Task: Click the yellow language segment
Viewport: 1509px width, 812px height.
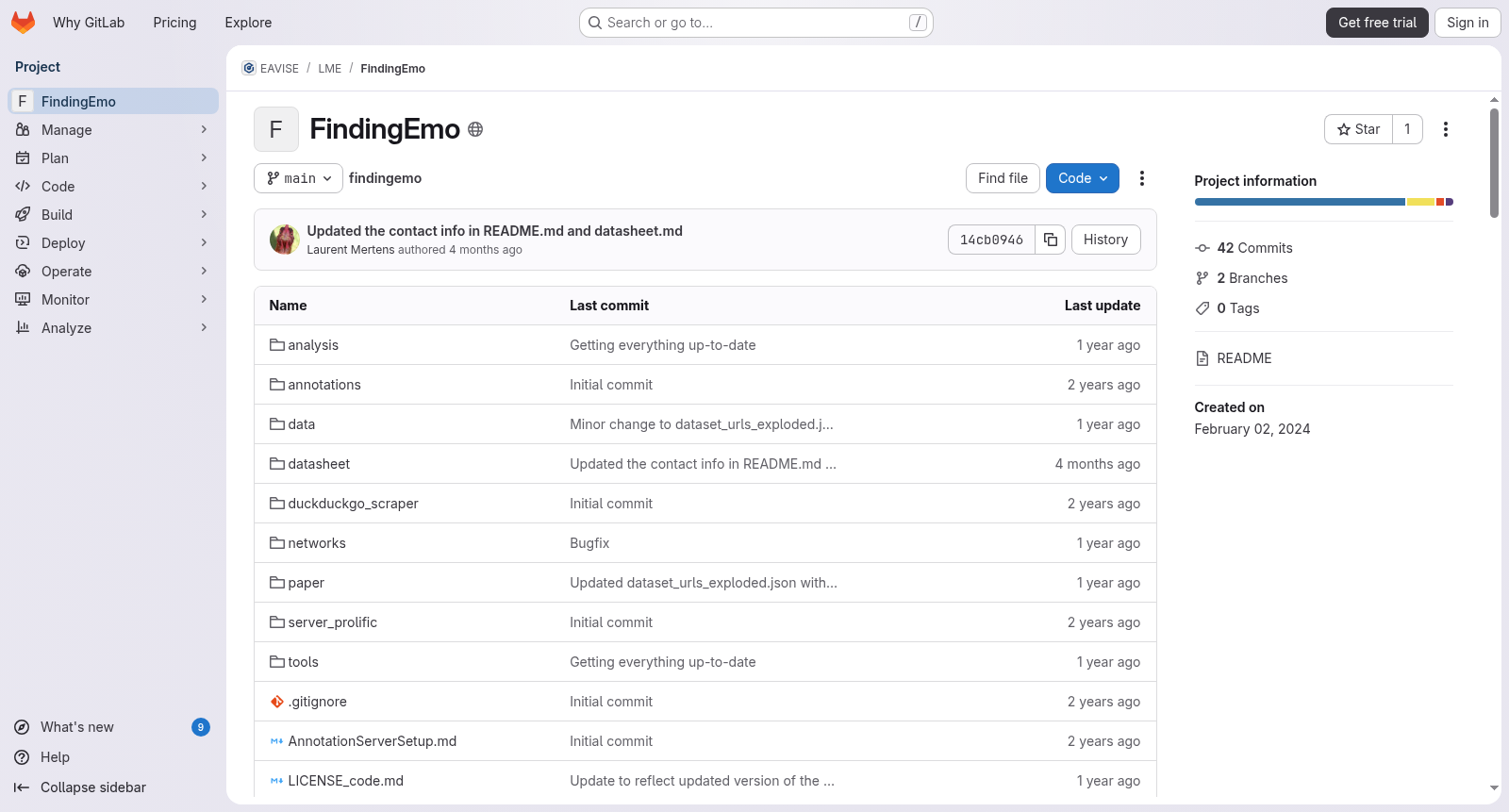Action: pyautogui.click(x=1420, y=202)
